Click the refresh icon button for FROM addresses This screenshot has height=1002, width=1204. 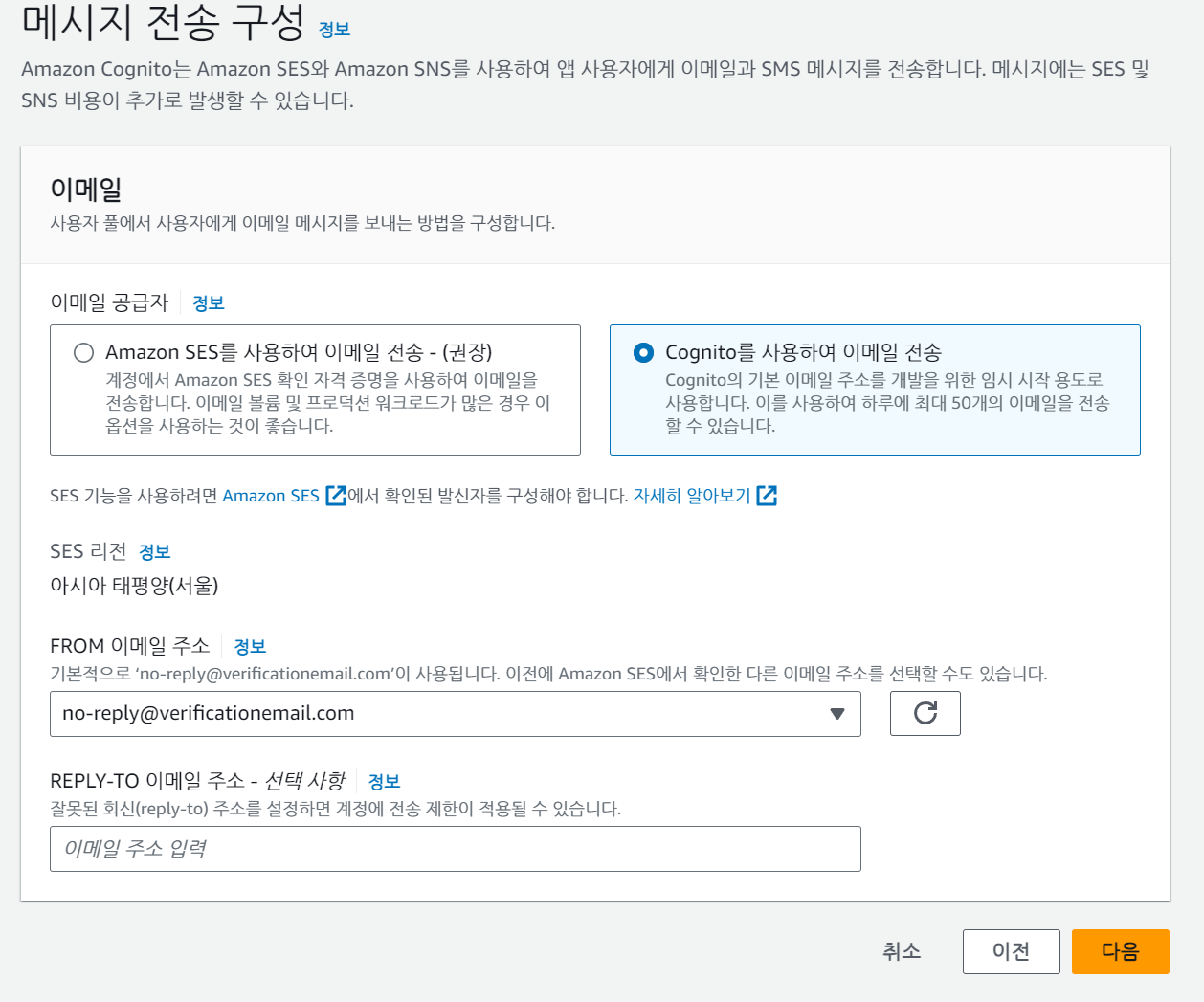coord(925,714)
